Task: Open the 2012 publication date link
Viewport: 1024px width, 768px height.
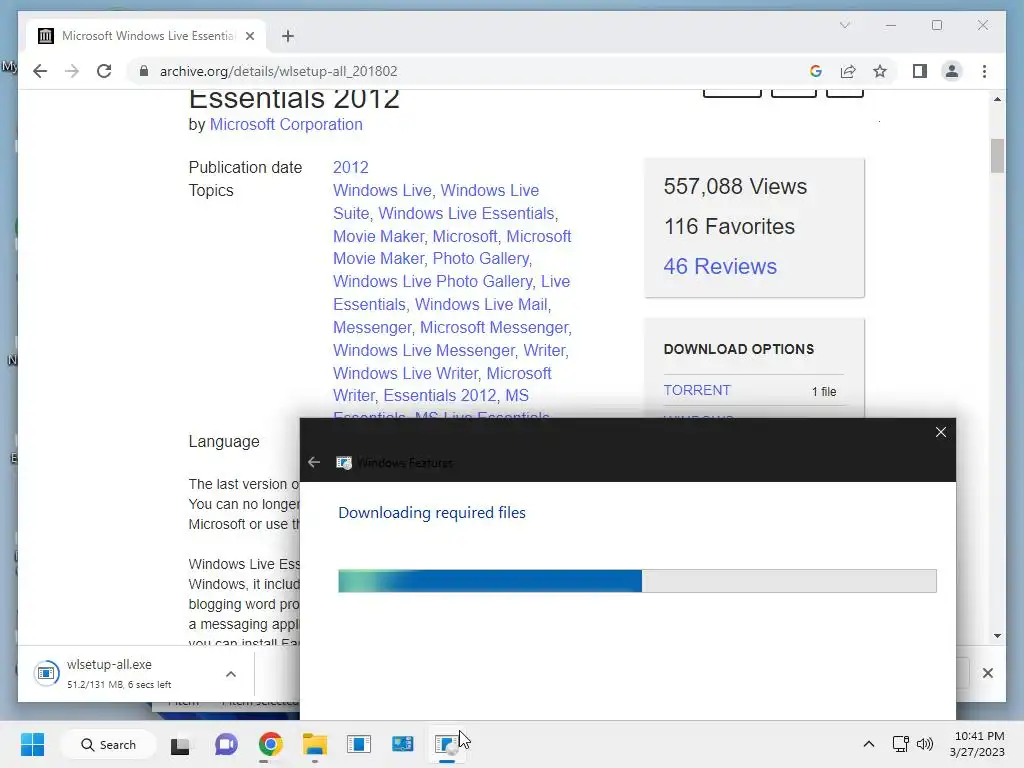Action: point(351,167)
